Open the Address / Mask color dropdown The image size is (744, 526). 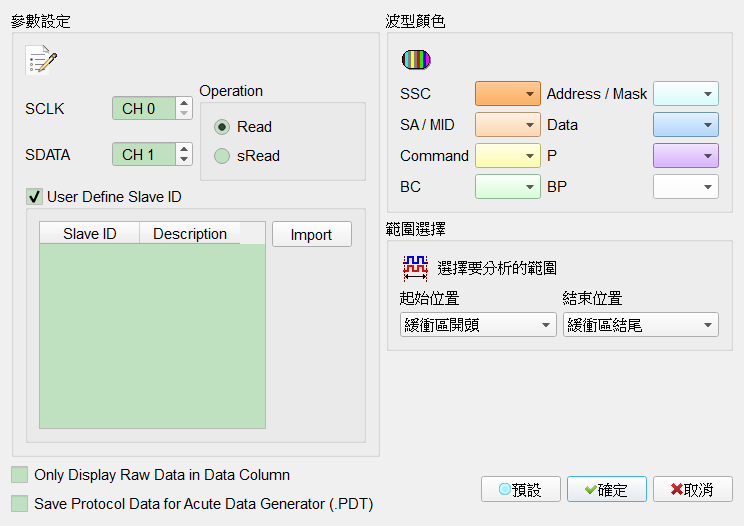[686, 93]
